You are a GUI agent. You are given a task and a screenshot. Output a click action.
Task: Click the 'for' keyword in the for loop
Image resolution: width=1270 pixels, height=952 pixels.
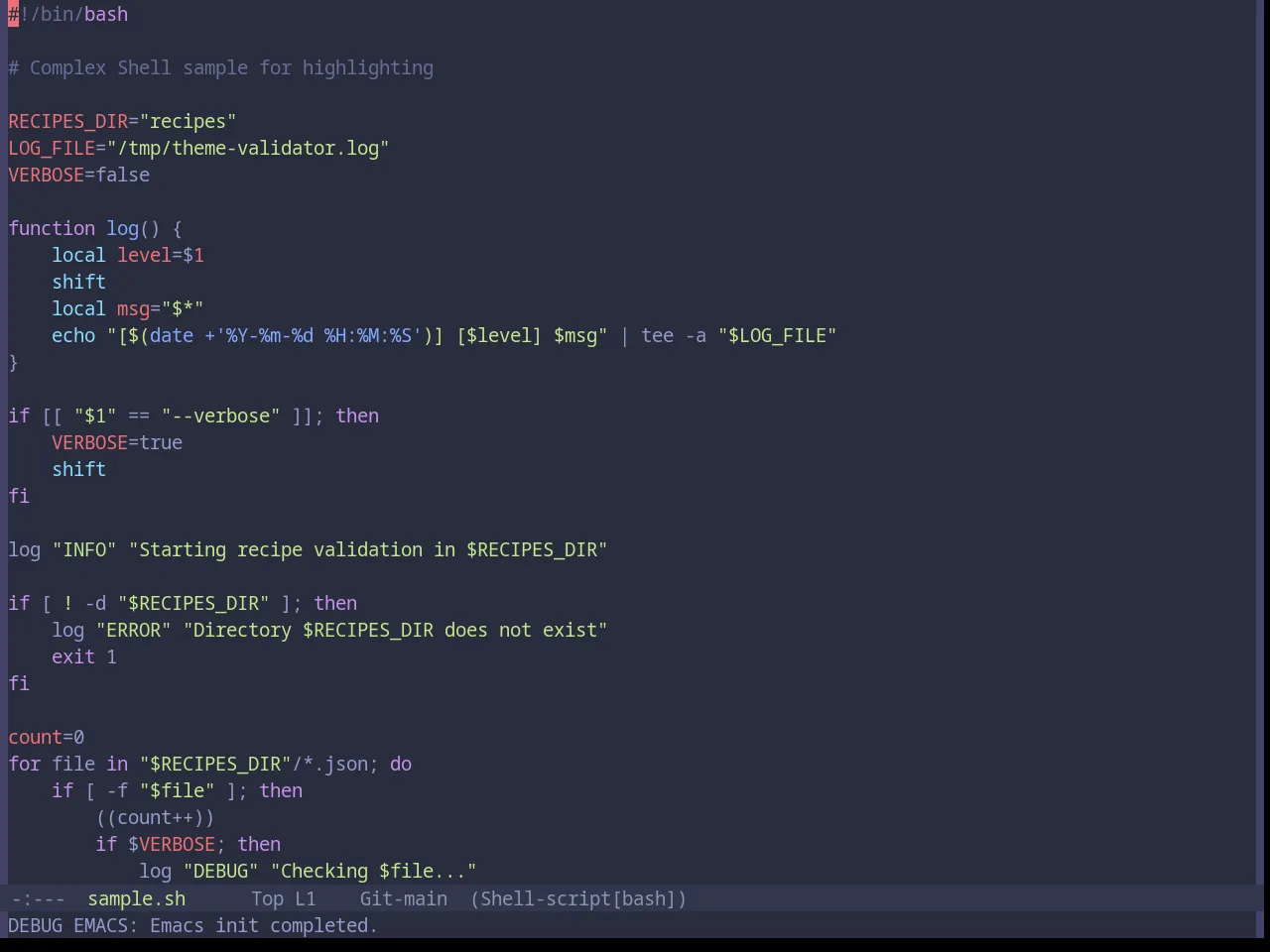(x=25, y=764)
